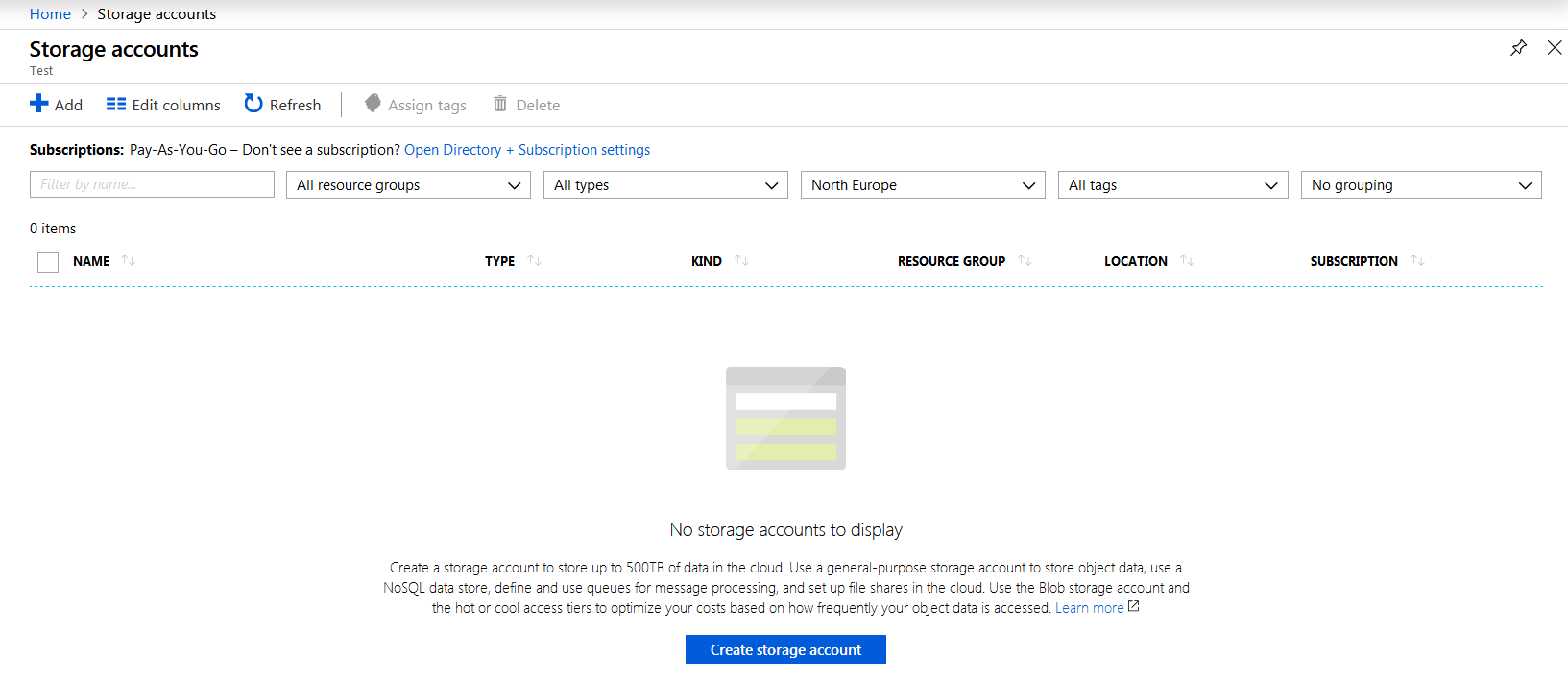Pin the Storage accounts blade

(x=1518, y=48)
